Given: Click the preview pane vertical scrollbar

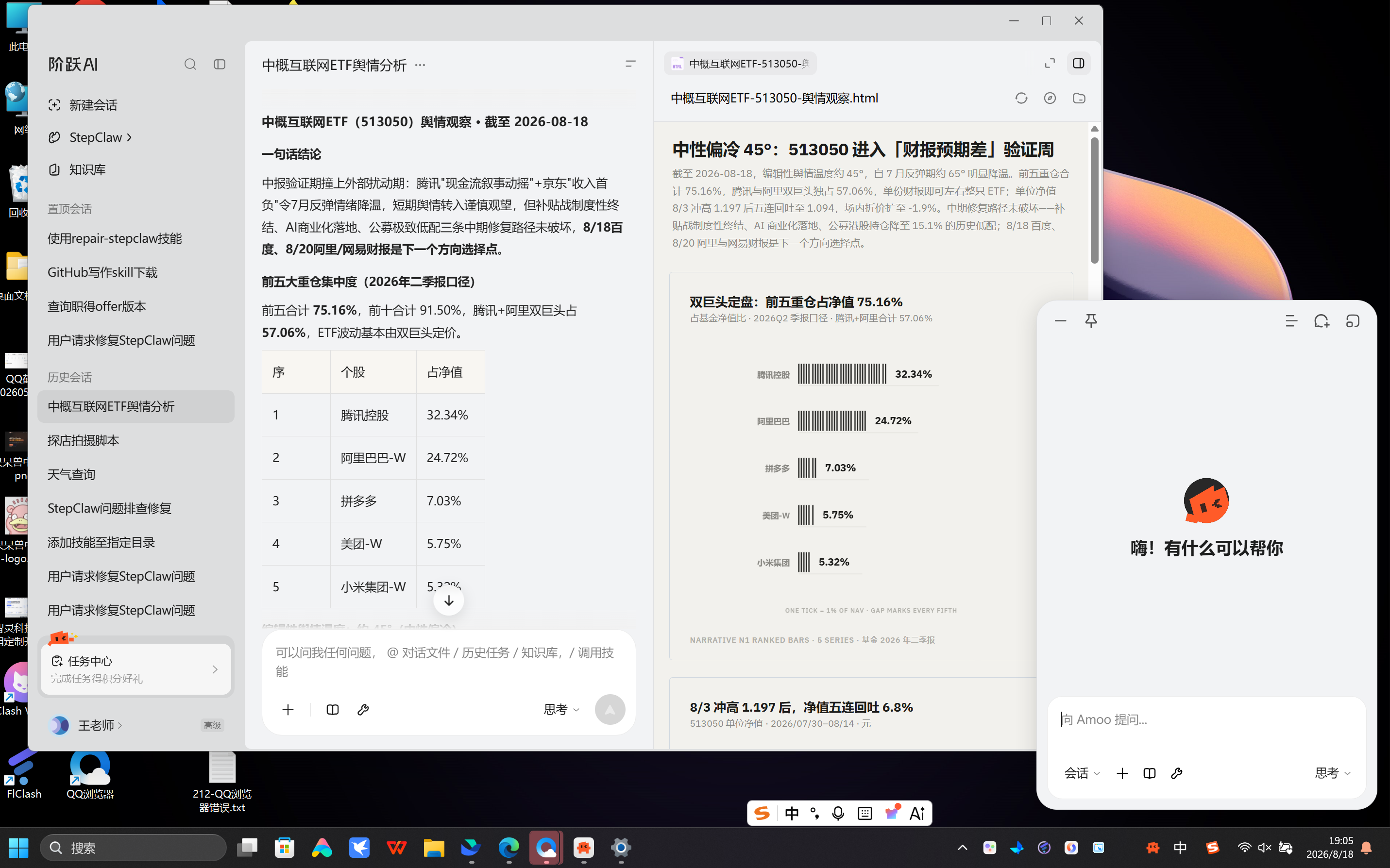Looking at the screenshot, I should pos(1094,200).
